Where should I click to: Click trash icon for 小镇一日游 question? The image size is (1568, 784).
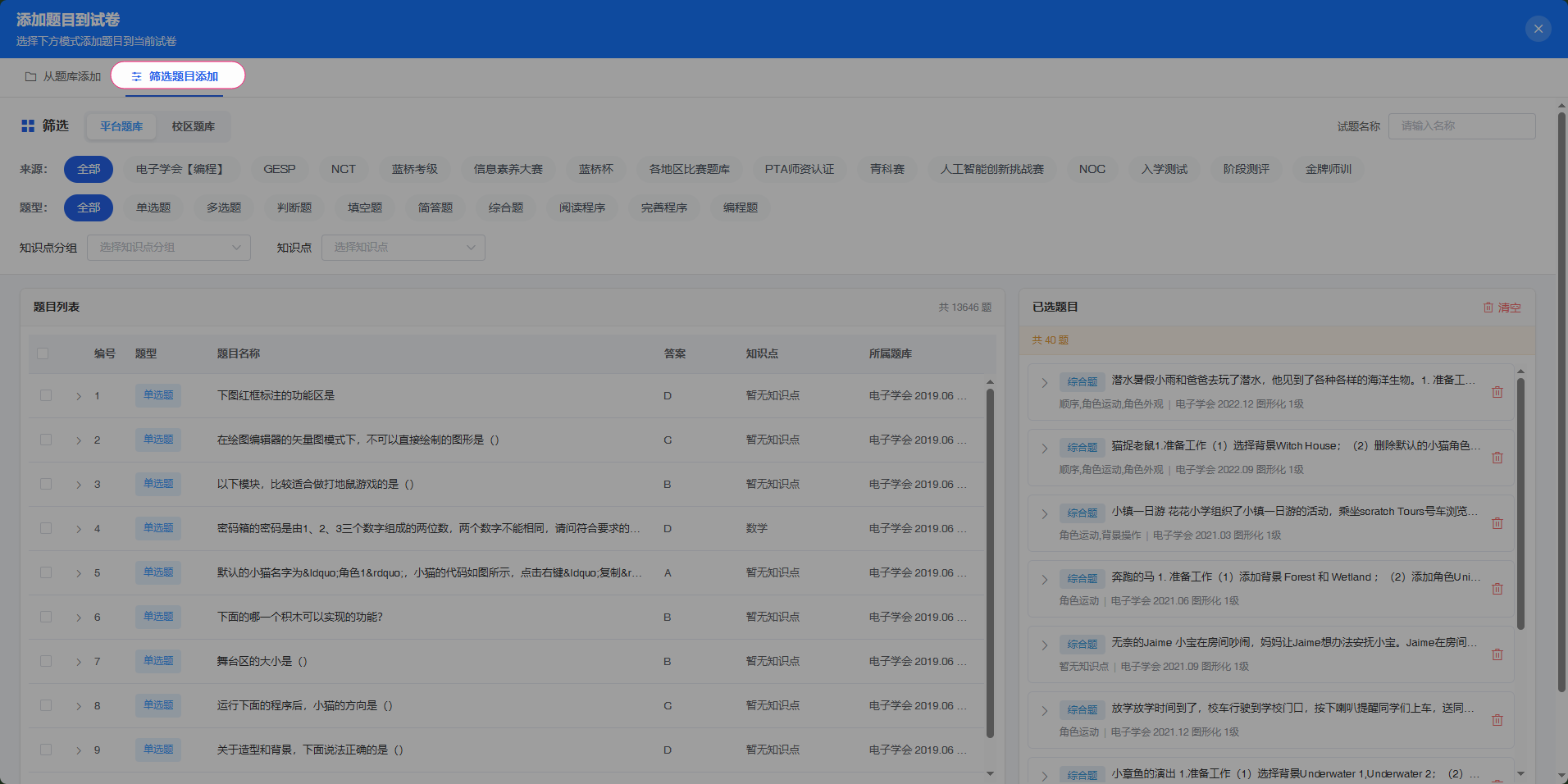point(1497,523)
